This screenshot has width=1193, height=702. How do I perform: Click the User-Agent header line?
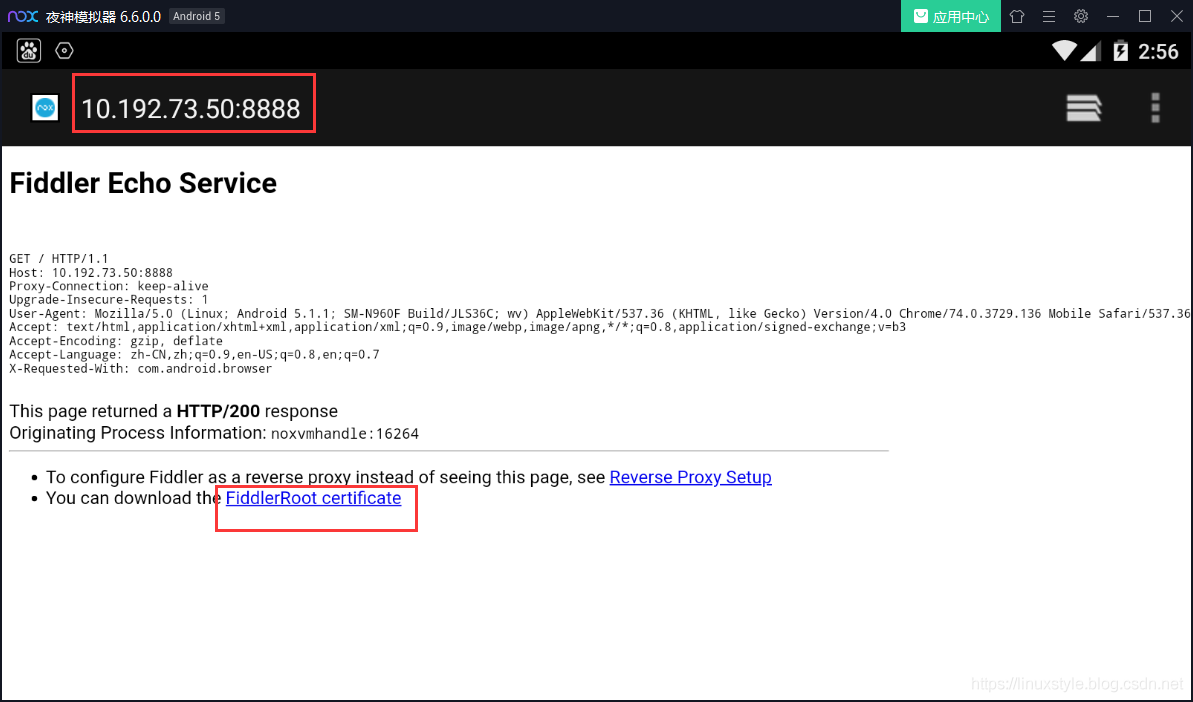[600, 313]
